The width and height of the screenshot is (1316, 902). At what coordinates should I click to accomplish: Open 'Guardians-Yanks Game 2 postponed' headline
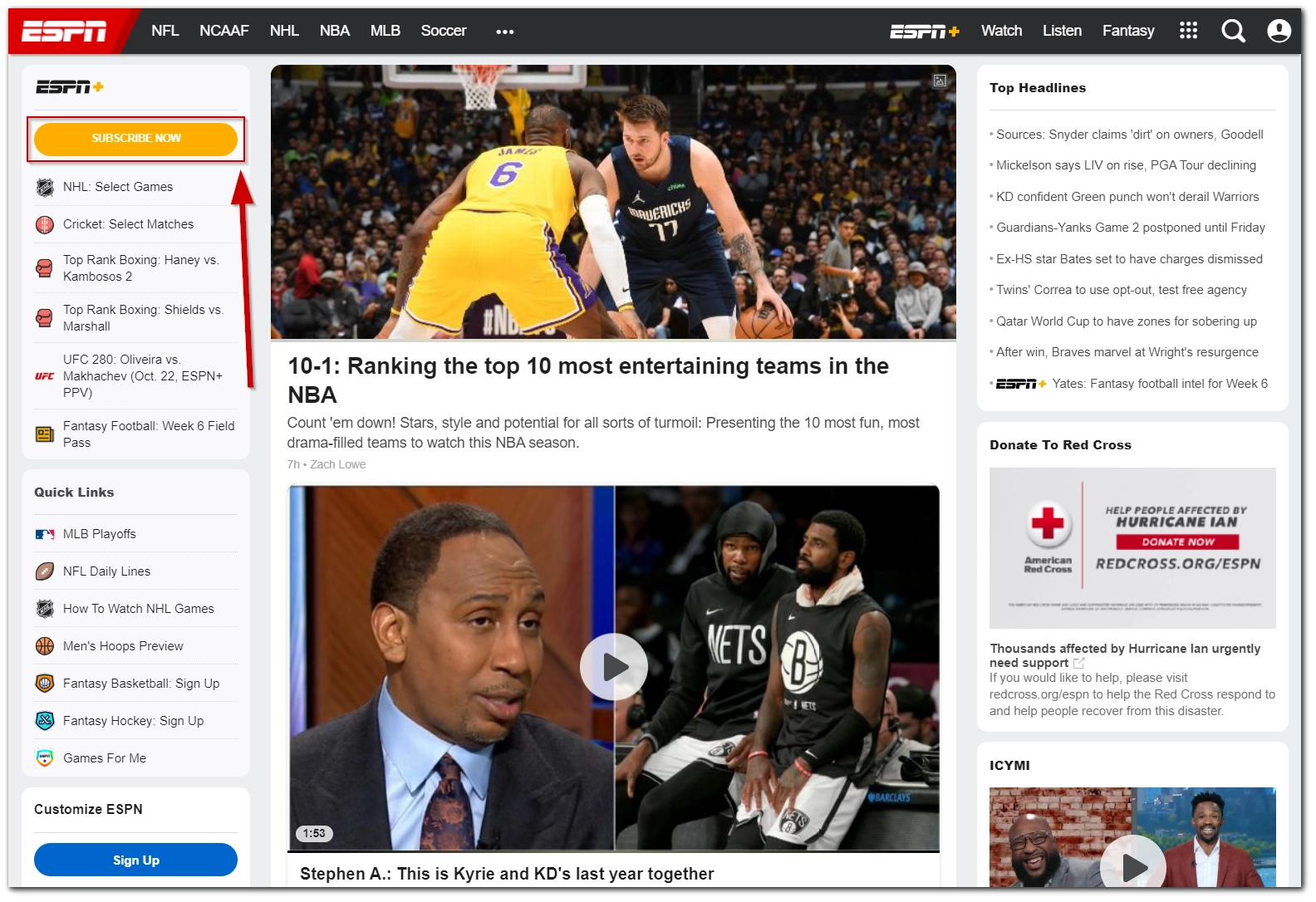(1131, 228)
